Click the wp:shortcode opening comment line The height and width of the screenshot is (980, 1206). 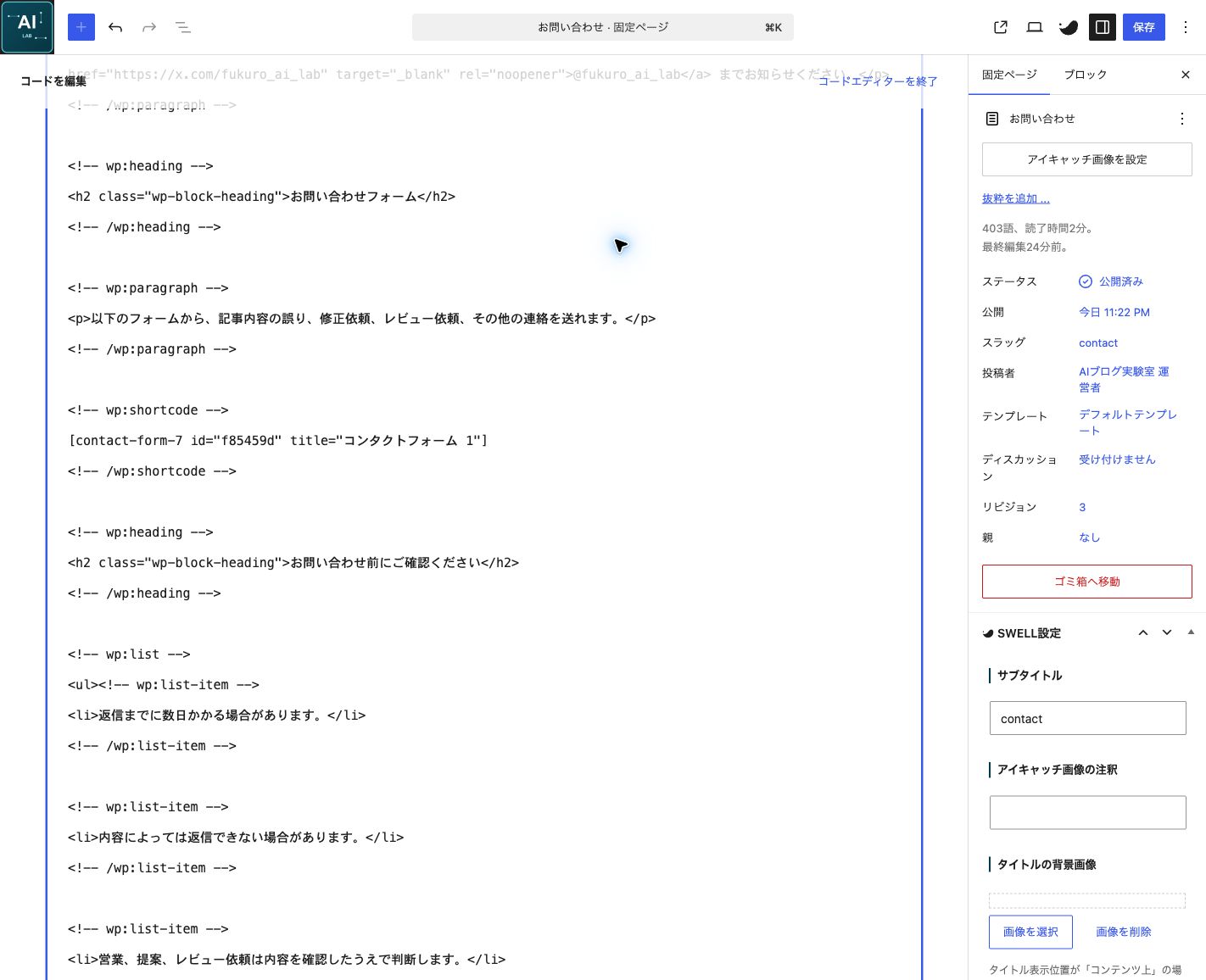[148, 410]
